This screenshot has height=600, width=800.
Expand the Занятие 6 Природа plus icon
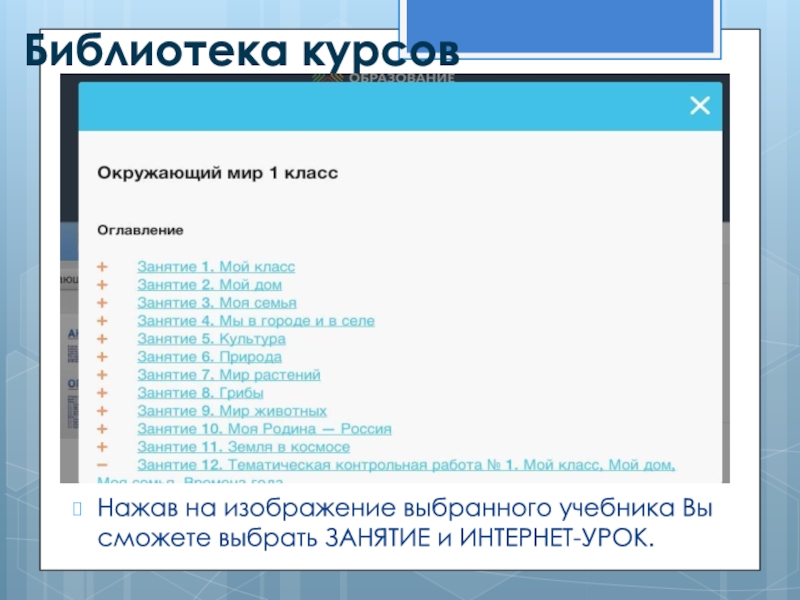[x=103, y=357]
